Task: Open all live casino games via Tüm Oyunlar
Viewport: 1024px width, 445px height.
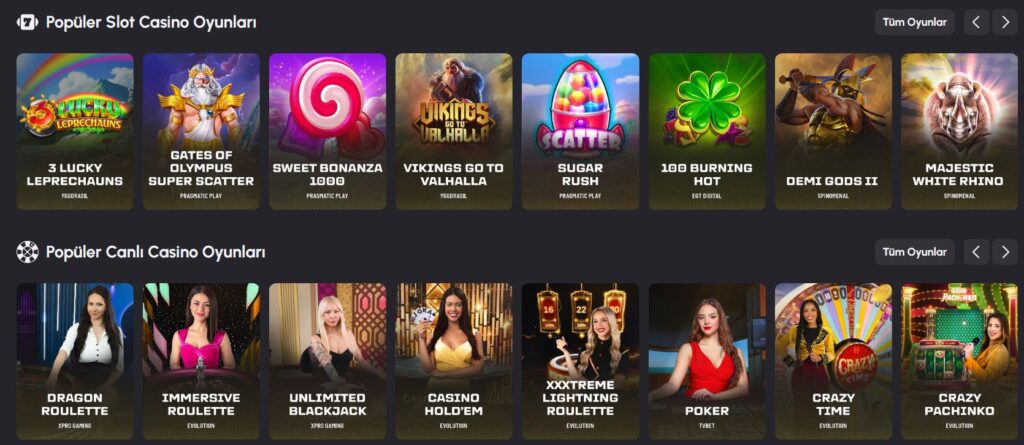Action: 914,252
